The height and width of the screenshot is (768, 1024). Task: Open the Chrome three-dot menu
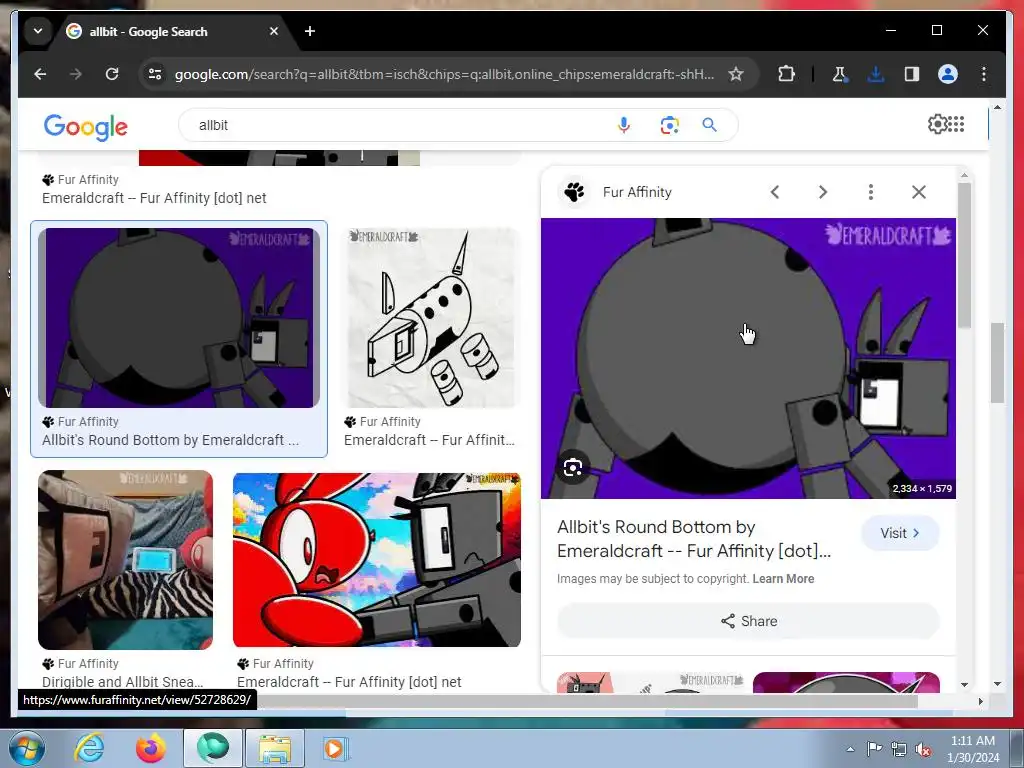coord(984,74)
